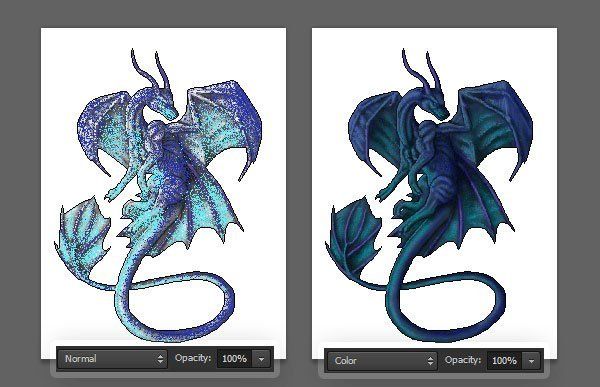Click the Opacity label beside Color dropdown
The image size is (600, 387).
pos(463,360)
